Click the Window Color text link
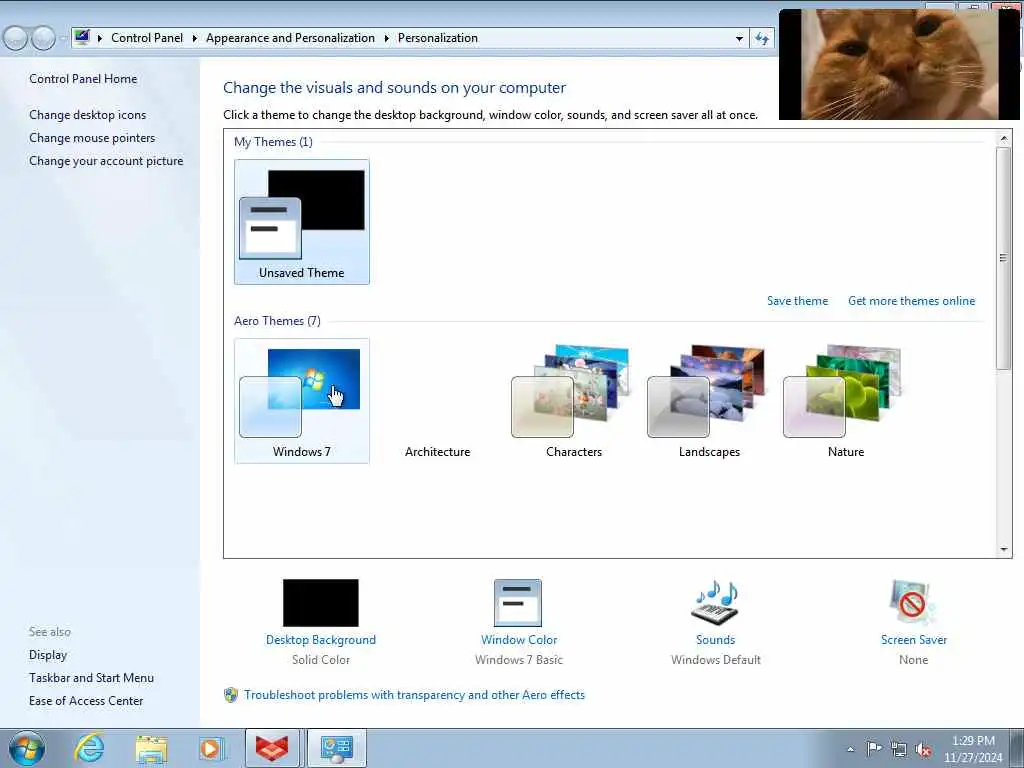Viewport: 1024px width, 768px height. 519,640
